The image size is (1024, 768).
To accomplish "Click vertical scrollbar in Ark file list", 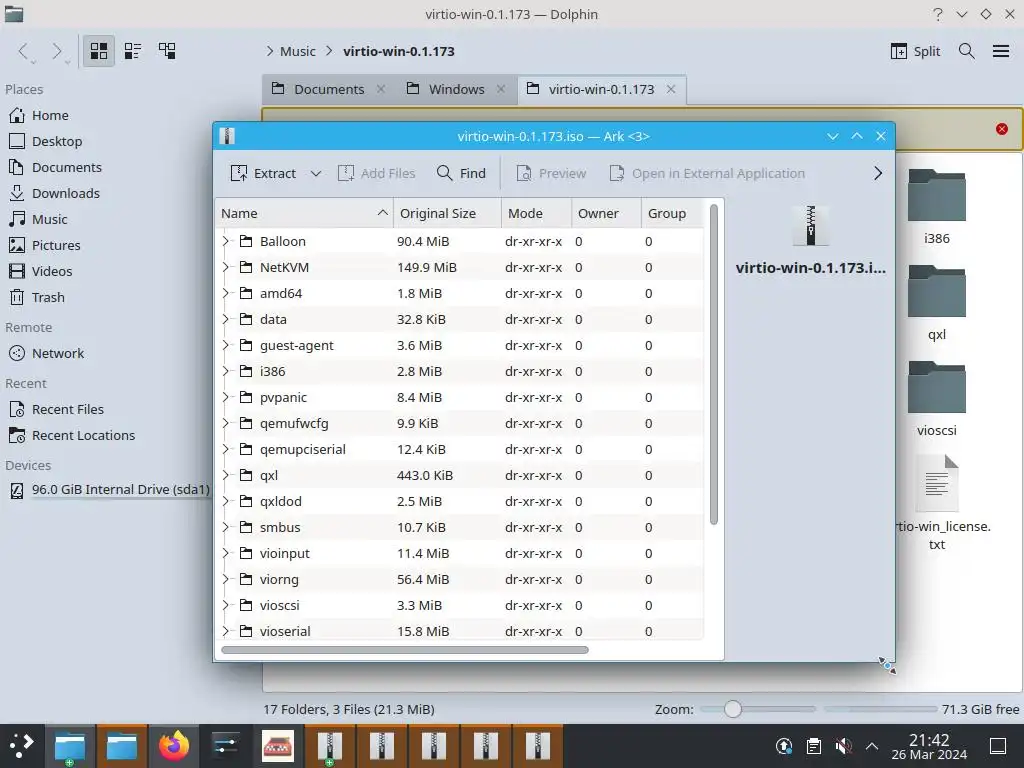I will (714, 364).
